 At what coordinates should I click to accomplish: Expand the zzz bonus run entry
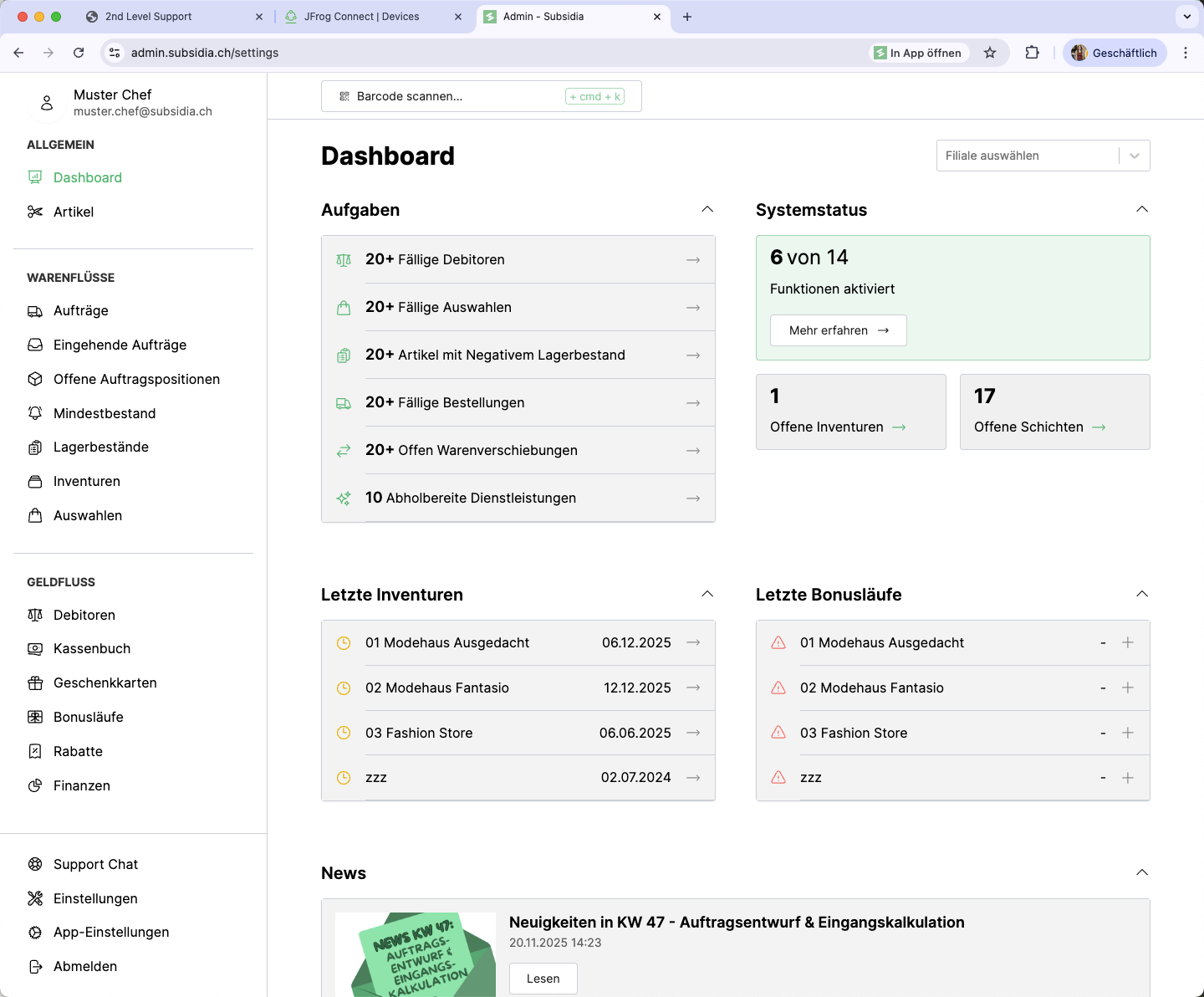pos(1127,778)
